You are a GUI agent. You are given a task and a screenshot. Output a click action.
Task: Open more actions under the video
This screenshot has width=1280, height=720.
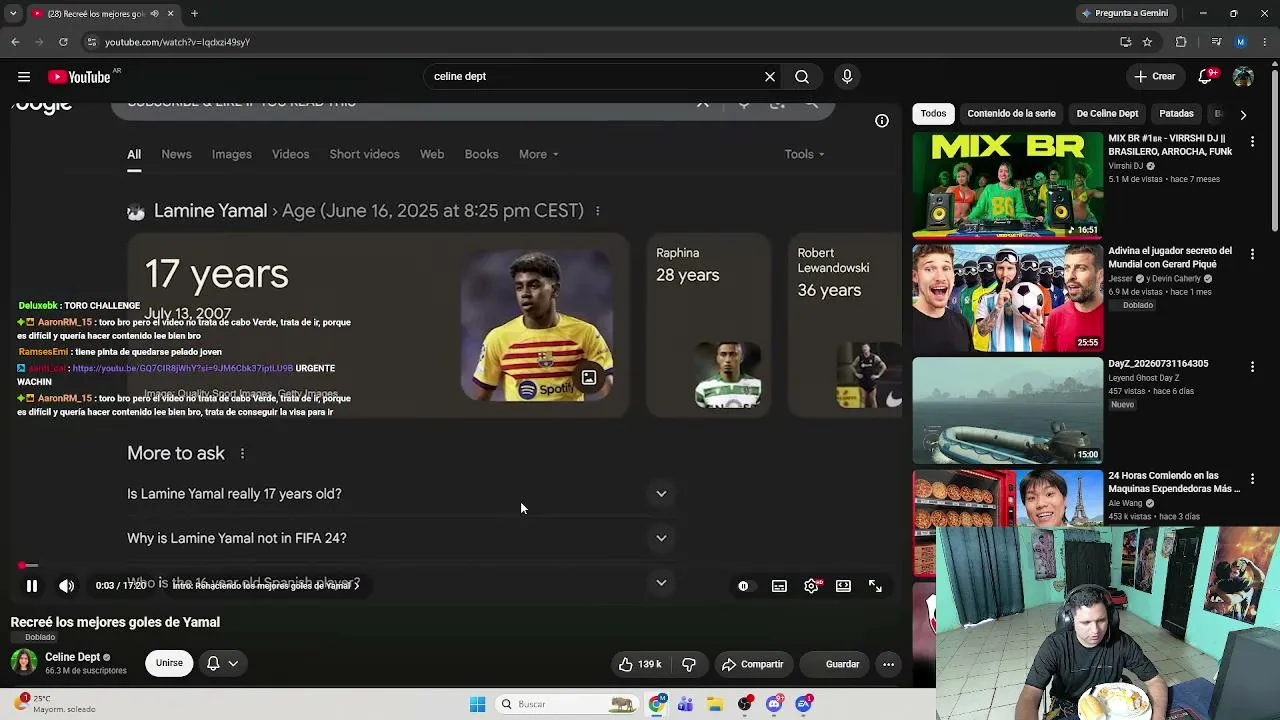click(x=888, y=664)
